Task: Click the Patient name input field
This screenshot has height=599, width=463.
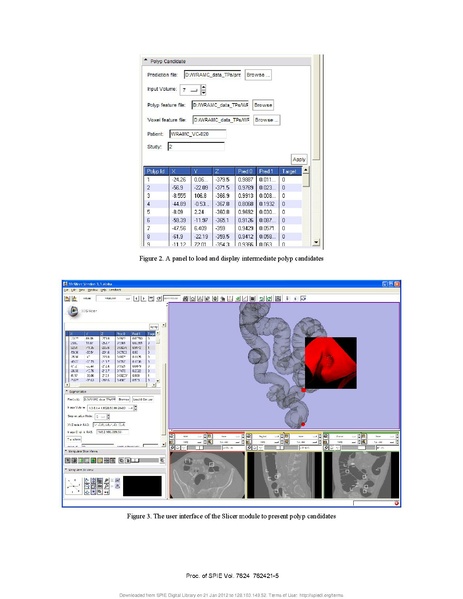Action: [x=198, y=134]
